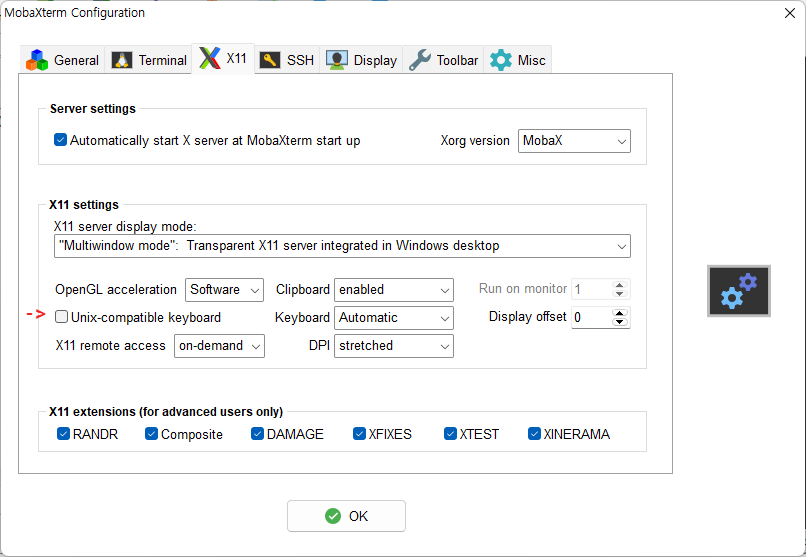The image size is (806, 557).
Task: Click the OK button
Action: (x=346, y=516)
